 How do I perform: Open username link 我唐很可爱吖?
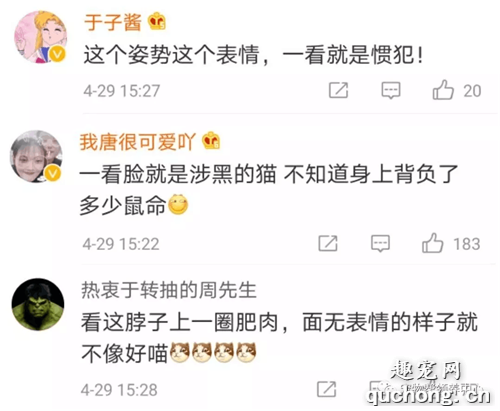(x=137, y=142)
